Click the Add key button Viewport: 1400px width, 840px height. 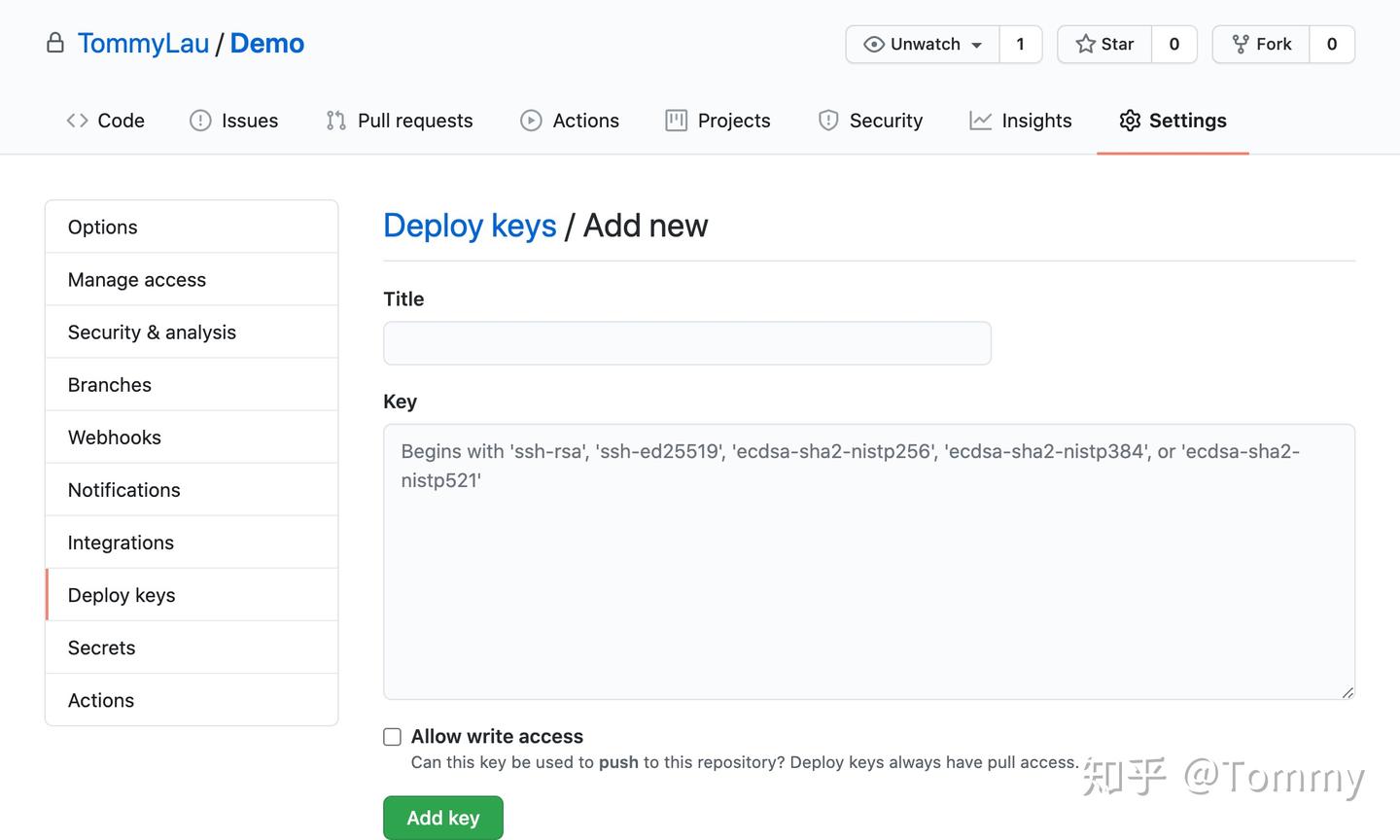(442, 818)
